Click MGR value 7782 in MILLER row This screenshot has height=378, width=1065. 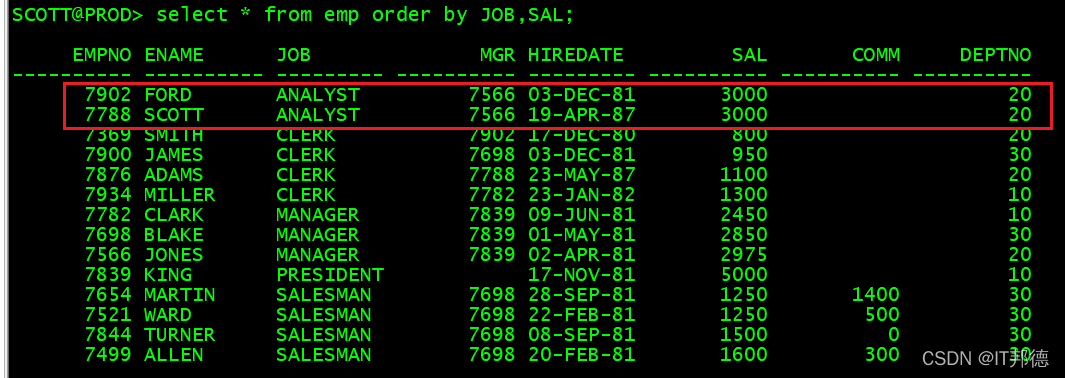pos(492,195)
